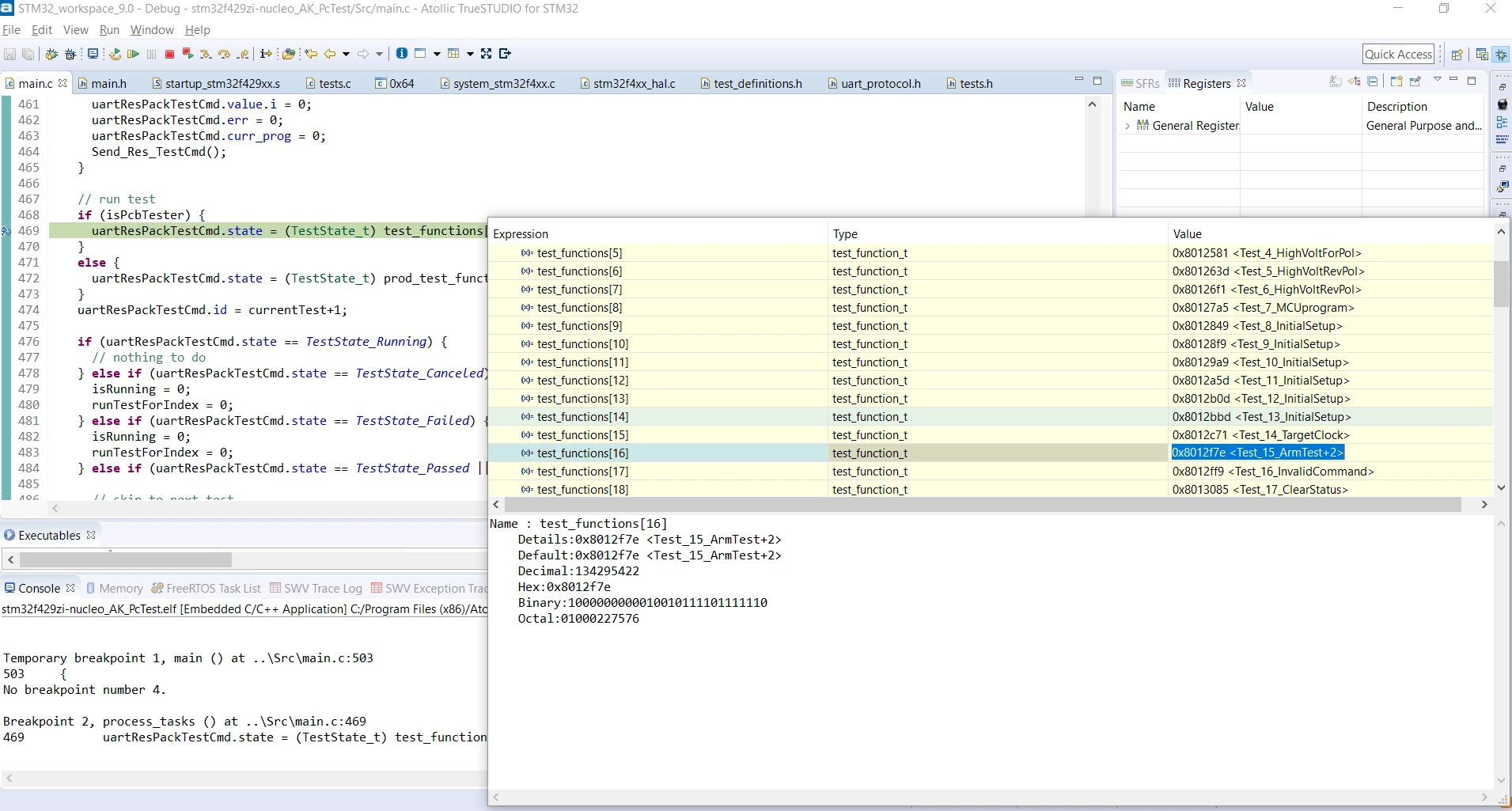Terminate the debug session red square
This screenshot has width=1512, height=811.
[x=169, y=54]
